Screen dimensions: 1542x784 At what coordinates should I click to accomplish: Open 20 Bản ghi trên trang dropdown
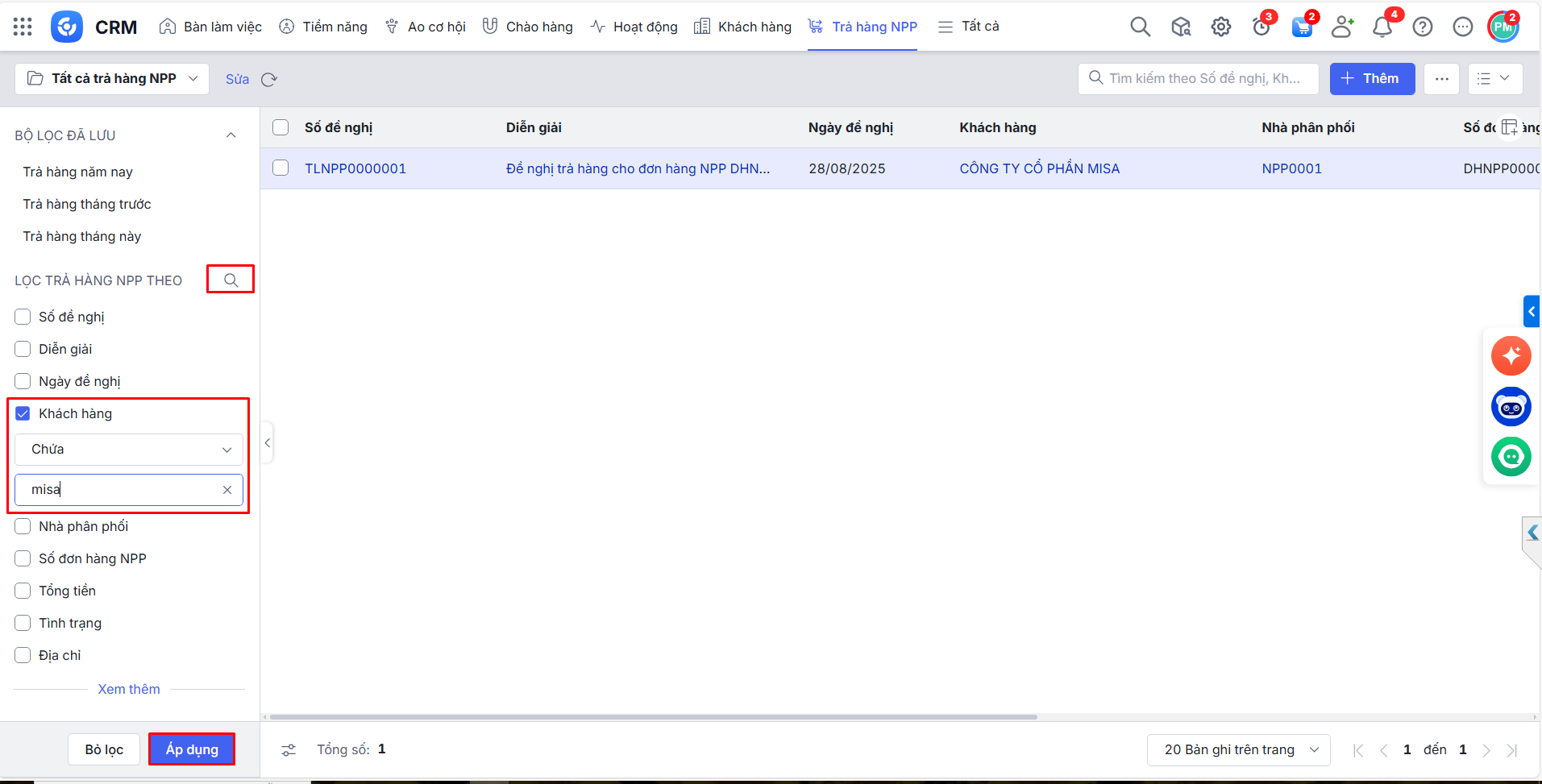[1238, 749]
